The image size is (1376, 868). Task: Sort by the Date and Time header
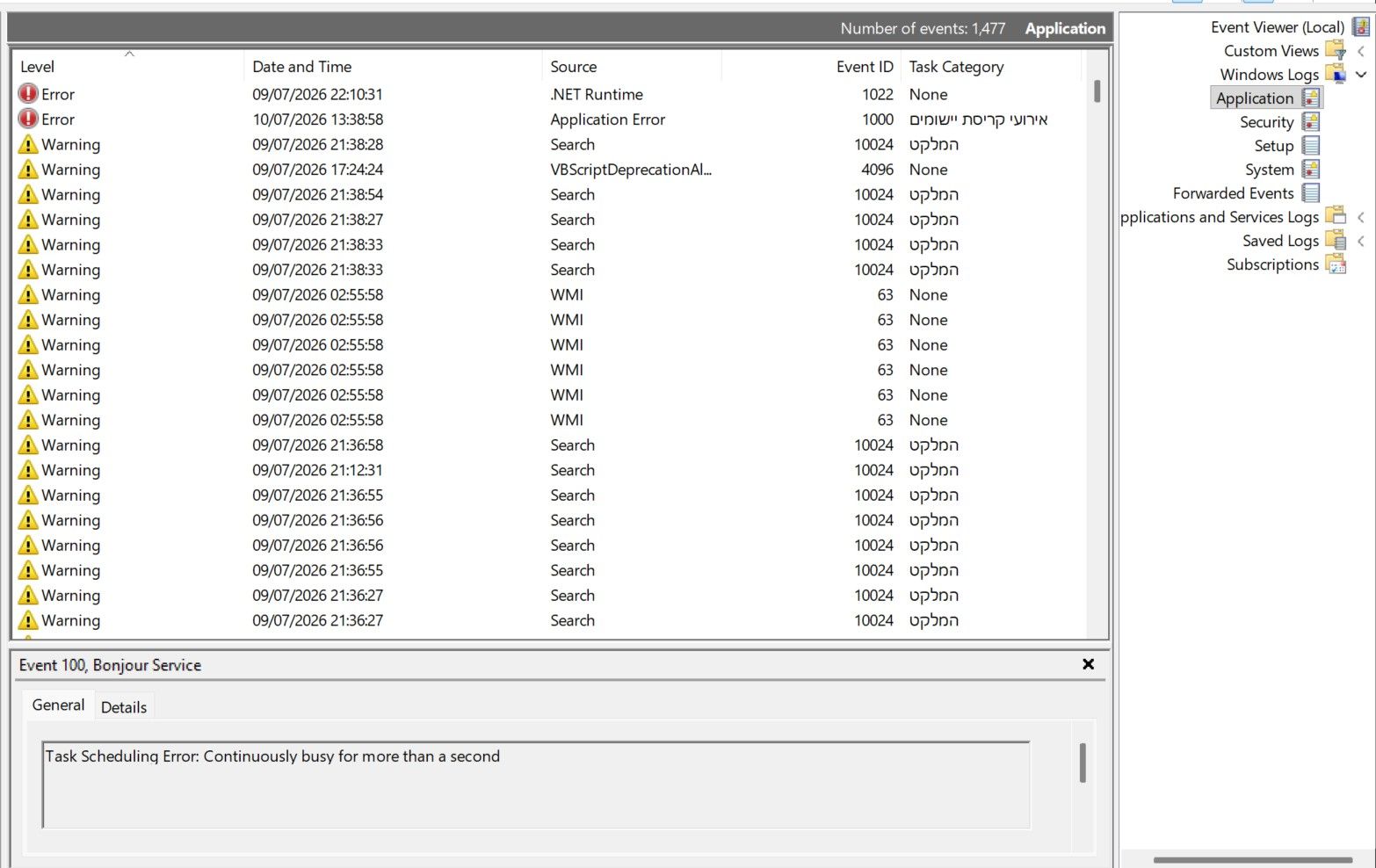coord(302,67)
